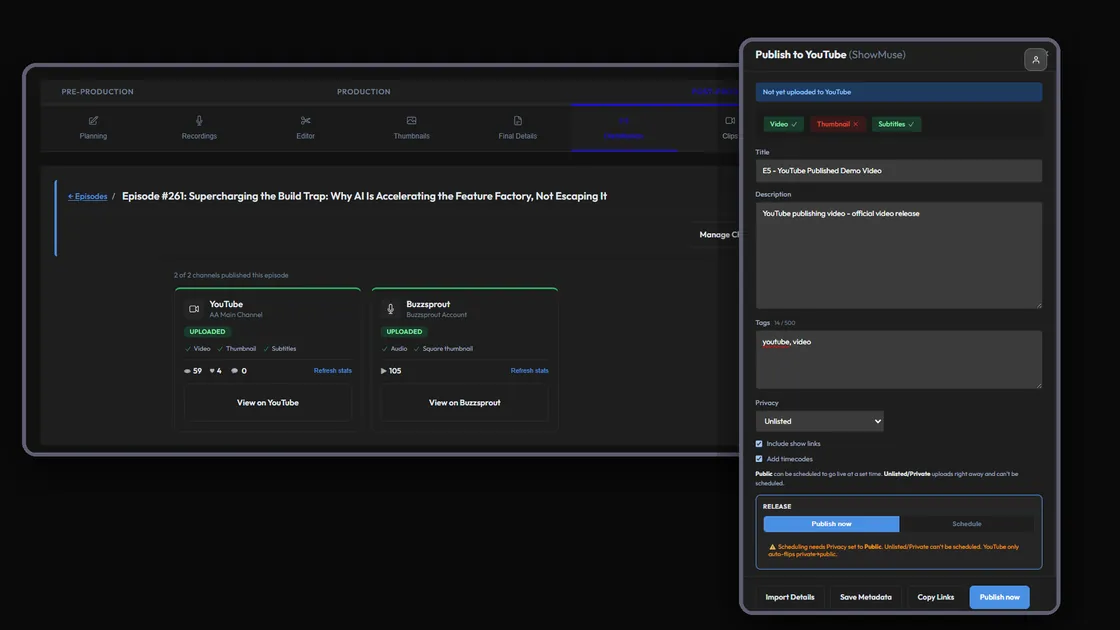Screen dimensions: 1120x630
Task: Click Not yet uploaded to YouTube banner
Action: [899, 92]
